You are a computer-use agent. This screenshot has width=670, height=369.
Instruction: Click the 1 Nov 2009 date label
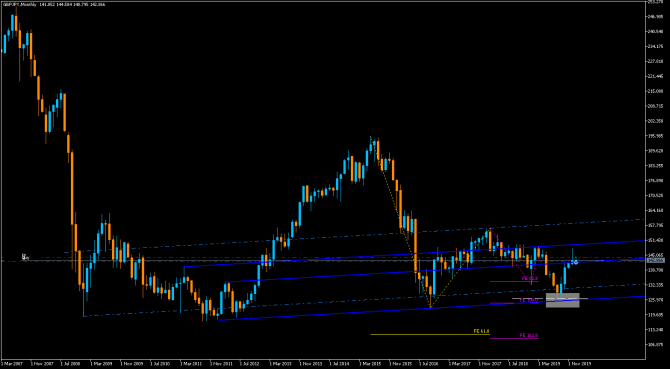pos(130,364)
